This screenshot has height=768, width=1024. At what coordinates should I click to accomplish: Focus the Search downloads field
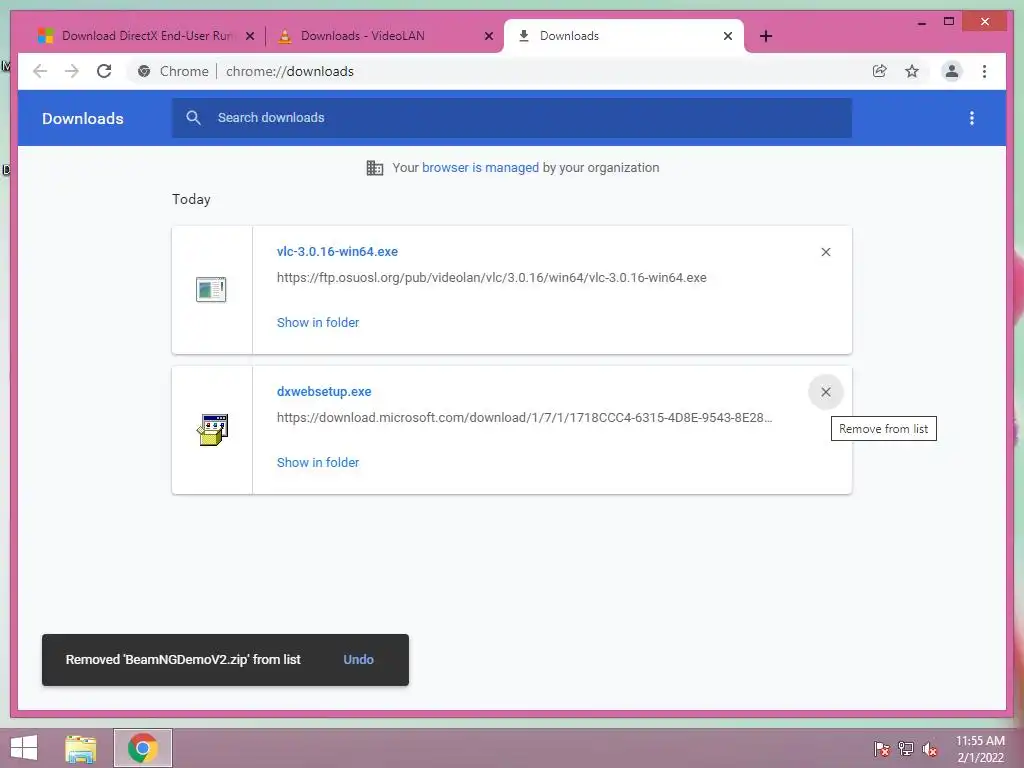[x=511, y=118]
